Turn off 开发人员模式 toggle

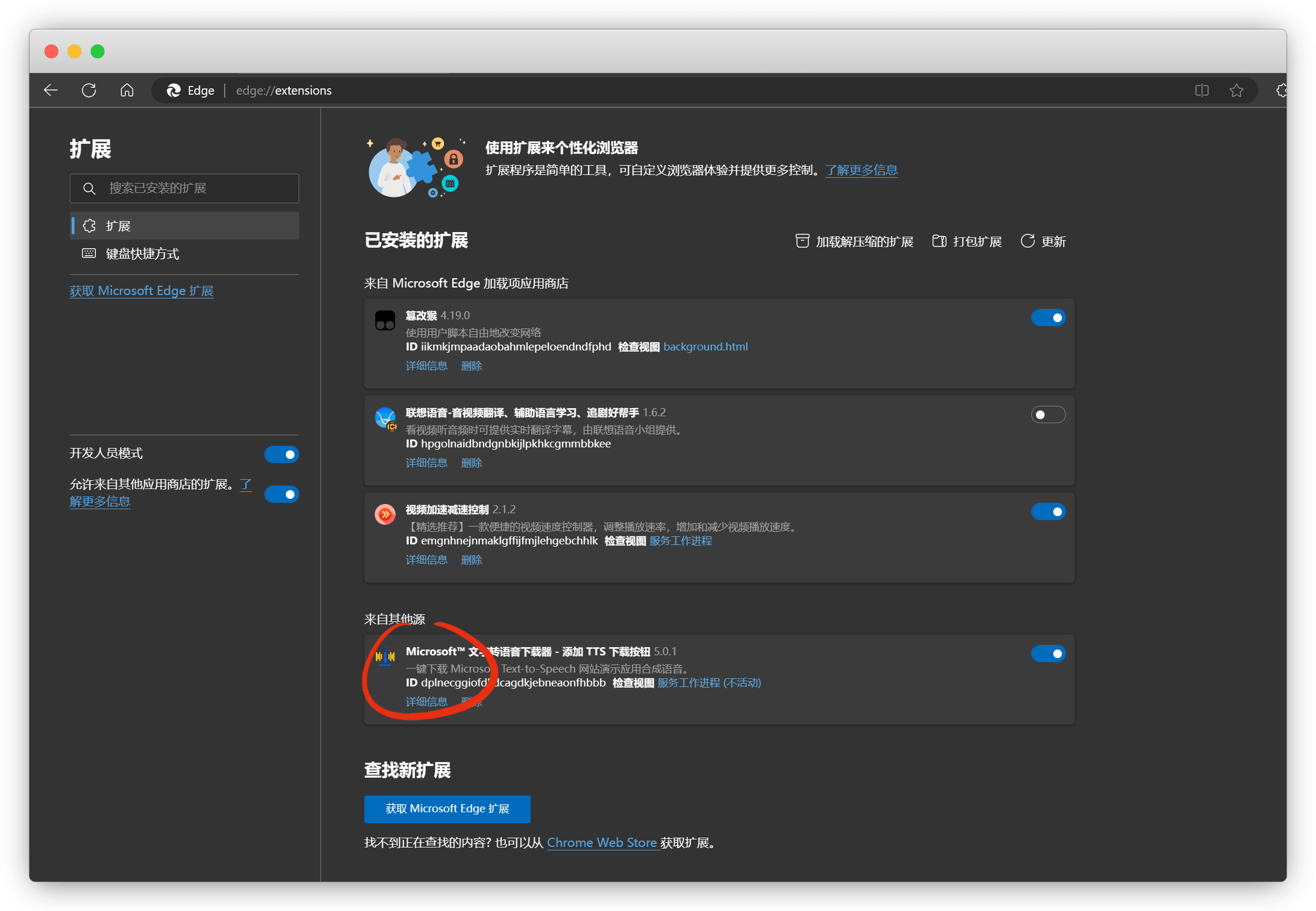click(x=282, y=454)
